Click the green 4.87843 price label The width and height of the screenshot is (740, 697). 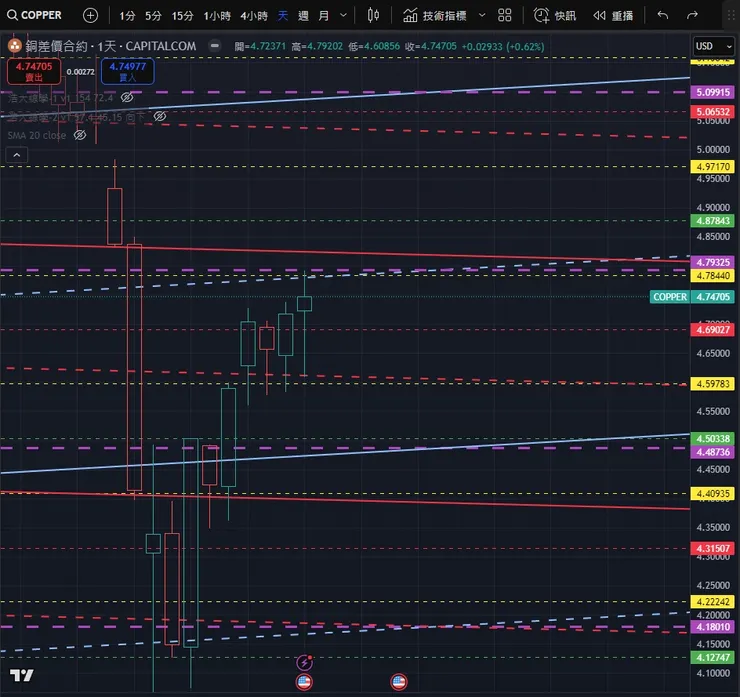pos(713,221)
